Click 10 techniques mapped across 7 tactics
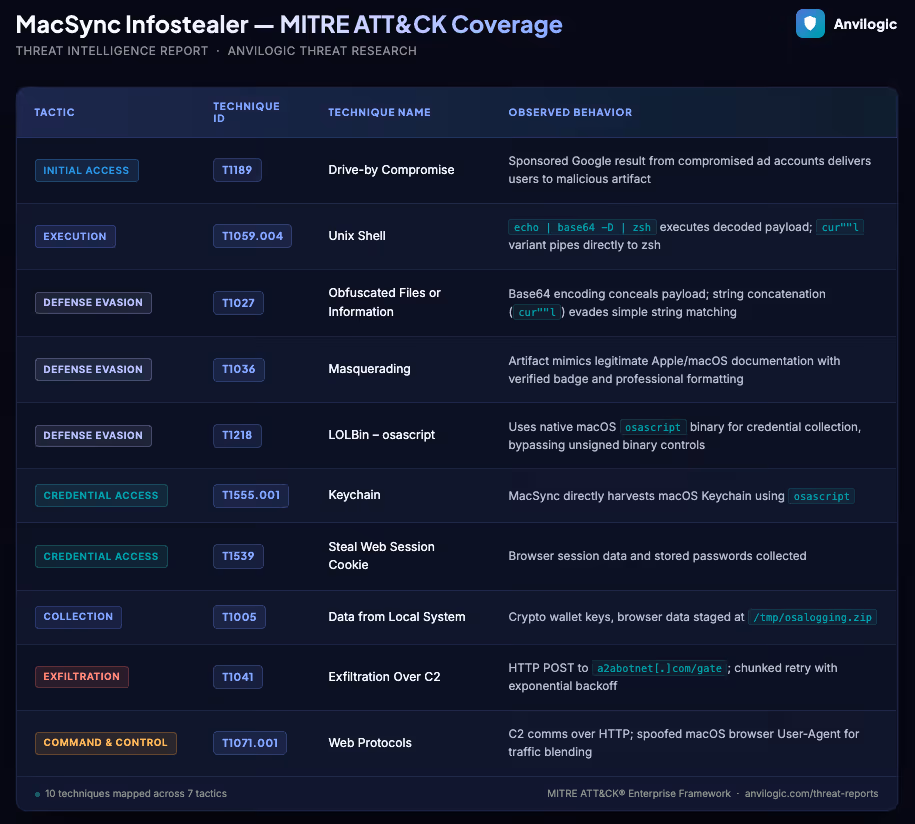Image resolution: width=915 pixels, height=824 pixels. click(136, 794)
